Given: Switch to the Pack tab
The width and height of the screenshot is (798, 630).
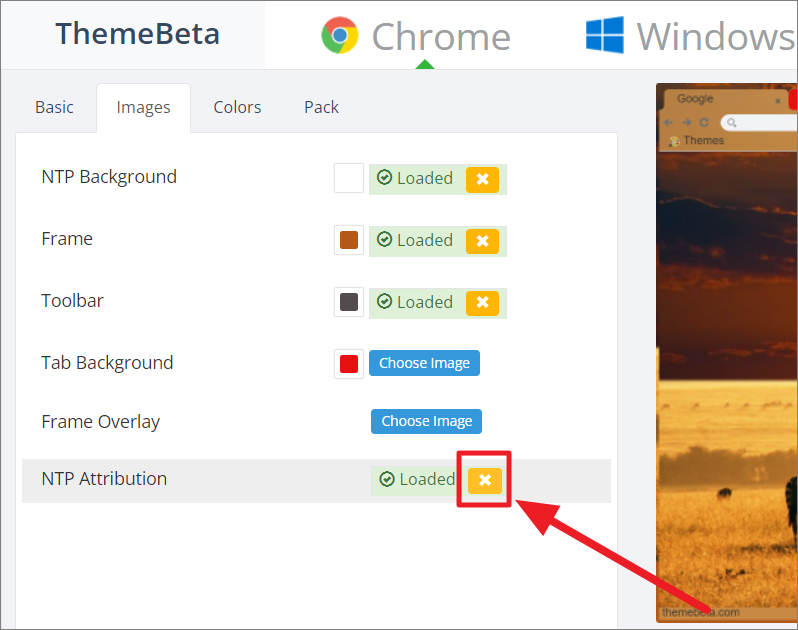Looking at the screenshot, I should (x=321, y=107).
